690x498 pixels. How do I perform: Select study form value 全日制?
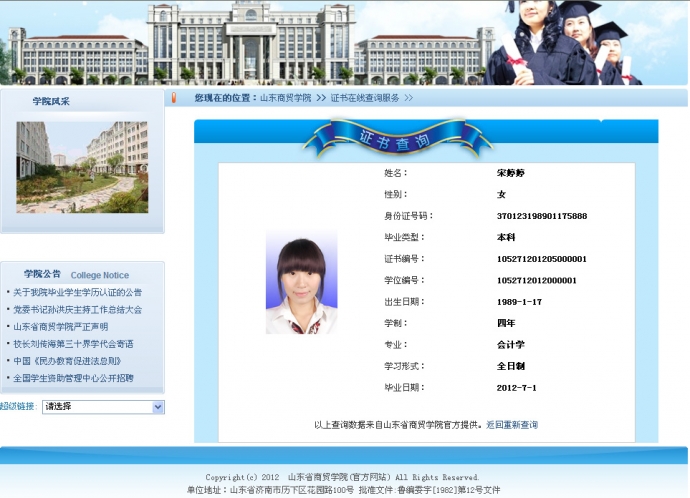tap(511, 366)
